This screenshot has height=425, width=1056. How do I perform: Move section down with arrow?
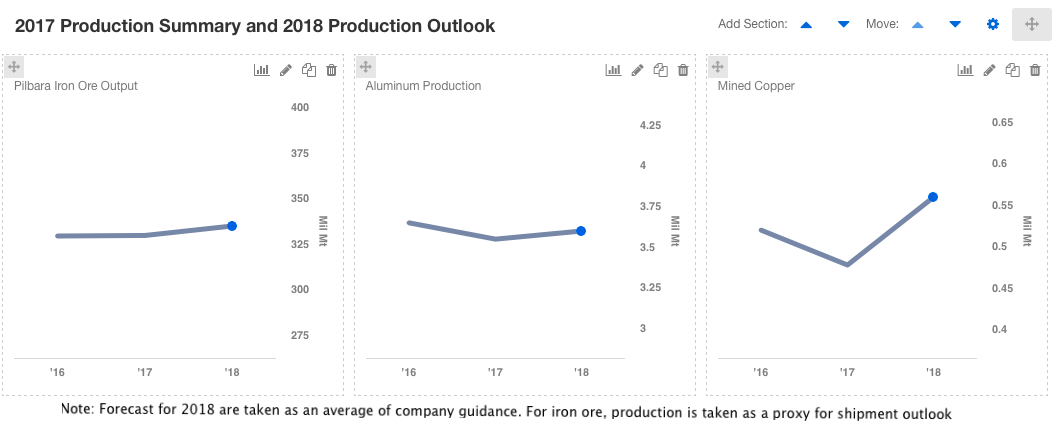tap(955, 24)
